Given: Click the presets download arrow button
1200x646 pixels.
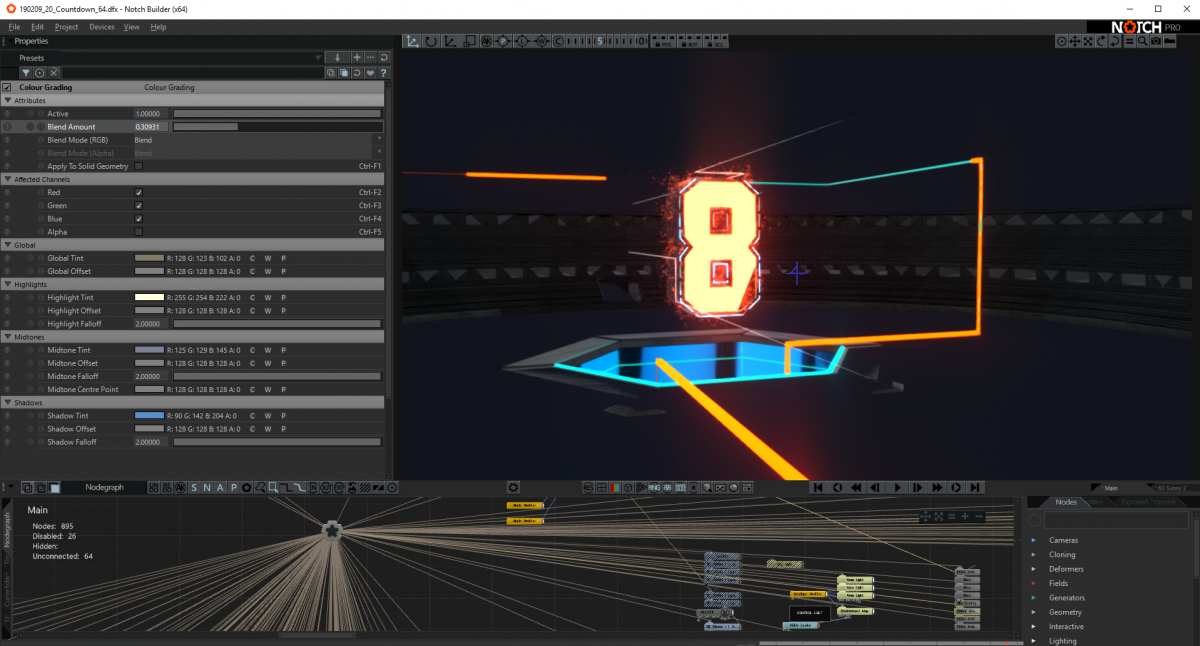Looking at the screenshot, I should [337, 58].
